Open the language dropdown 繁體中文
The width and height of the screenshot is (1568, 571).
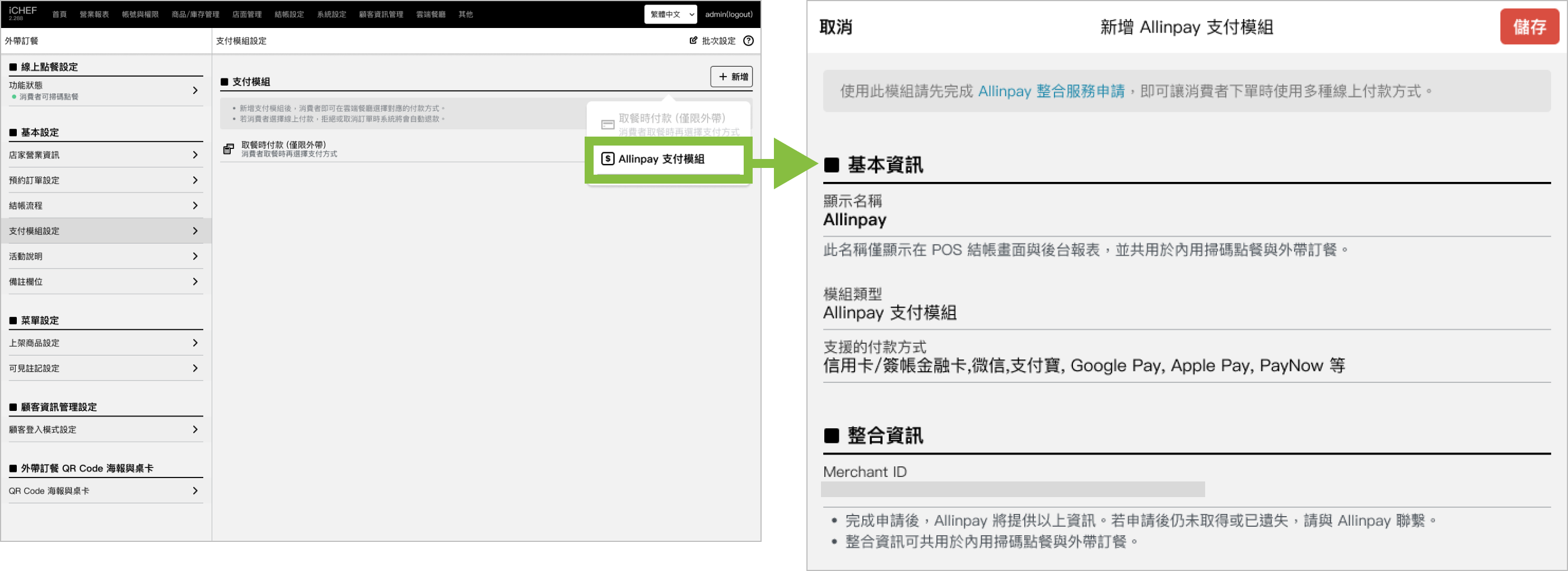(670, 14)
